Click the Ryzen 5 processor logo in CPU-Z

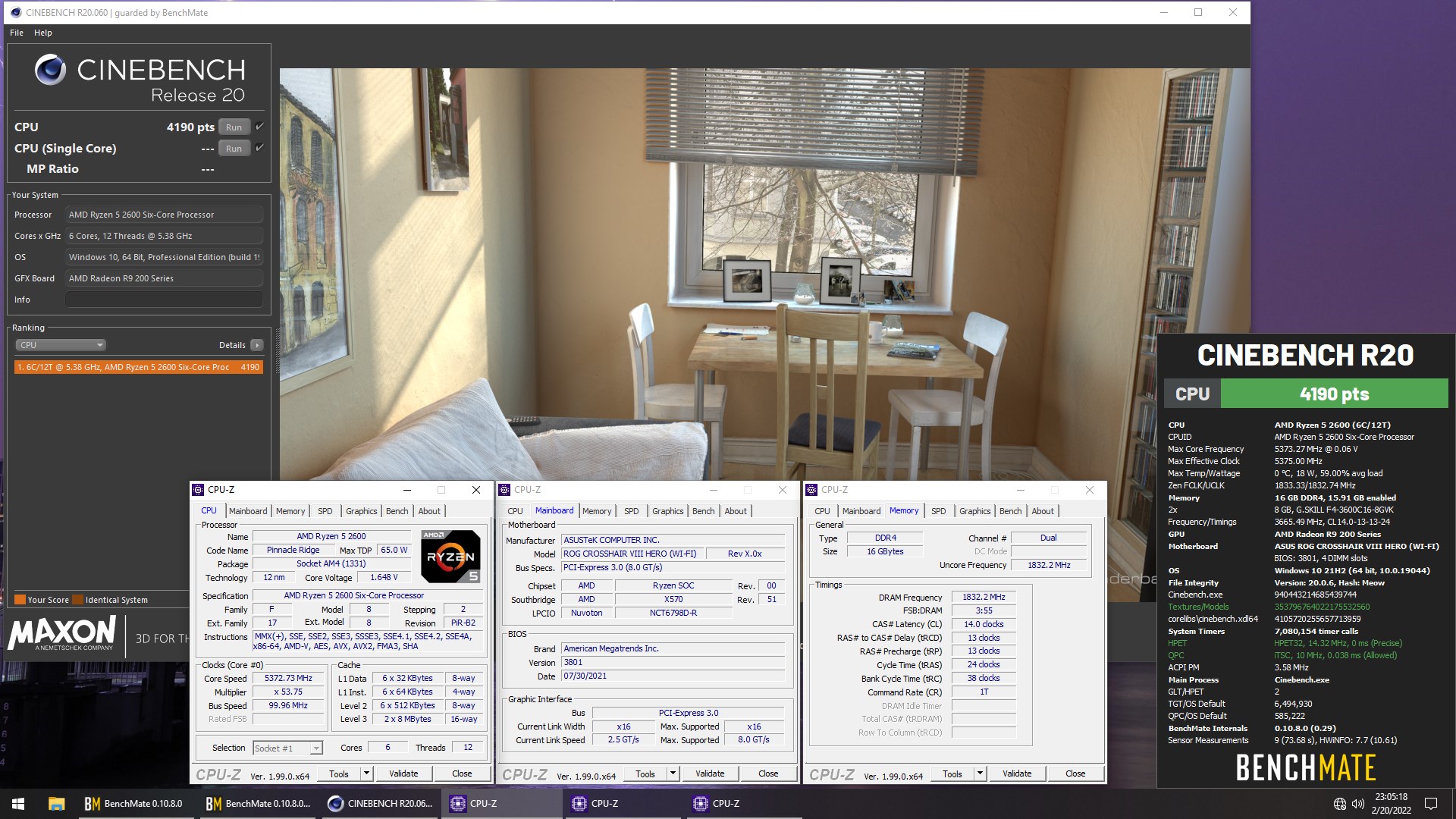(450, 556)
